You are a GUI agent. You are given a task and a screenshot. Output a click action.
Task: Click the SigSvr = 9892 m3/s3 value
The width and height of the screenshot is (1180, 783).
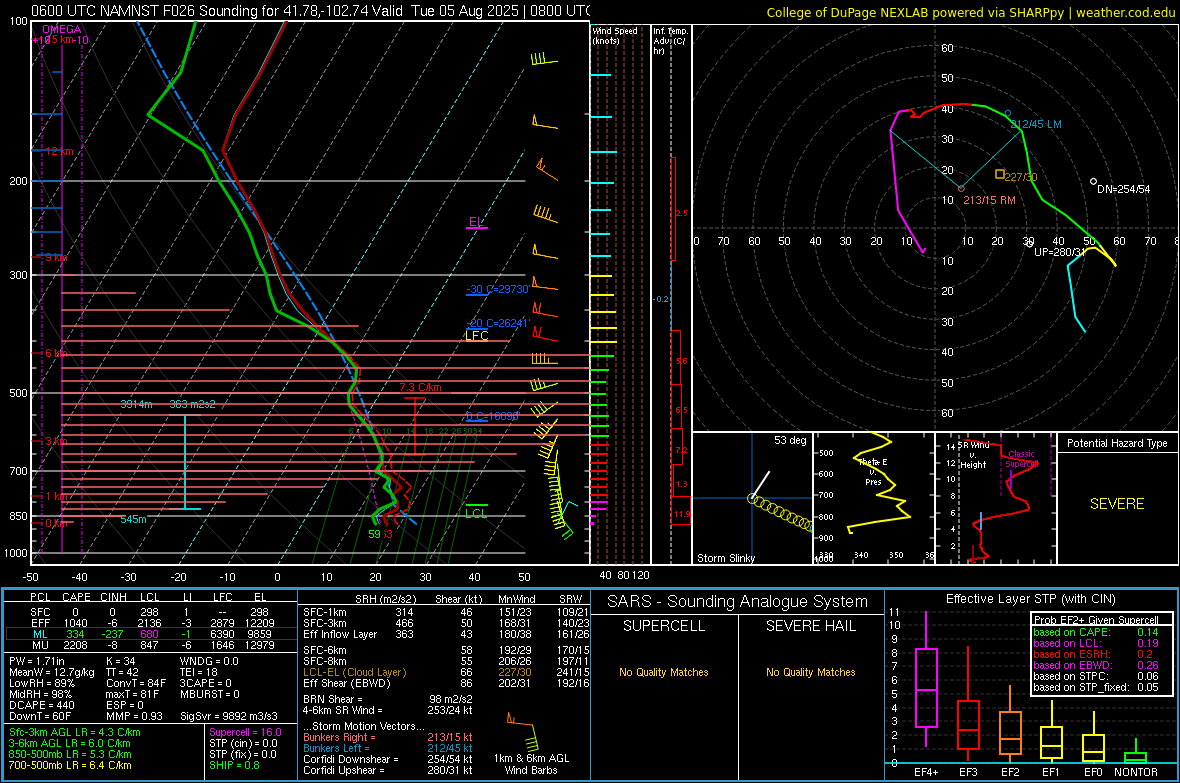click(x=228, y=716)
